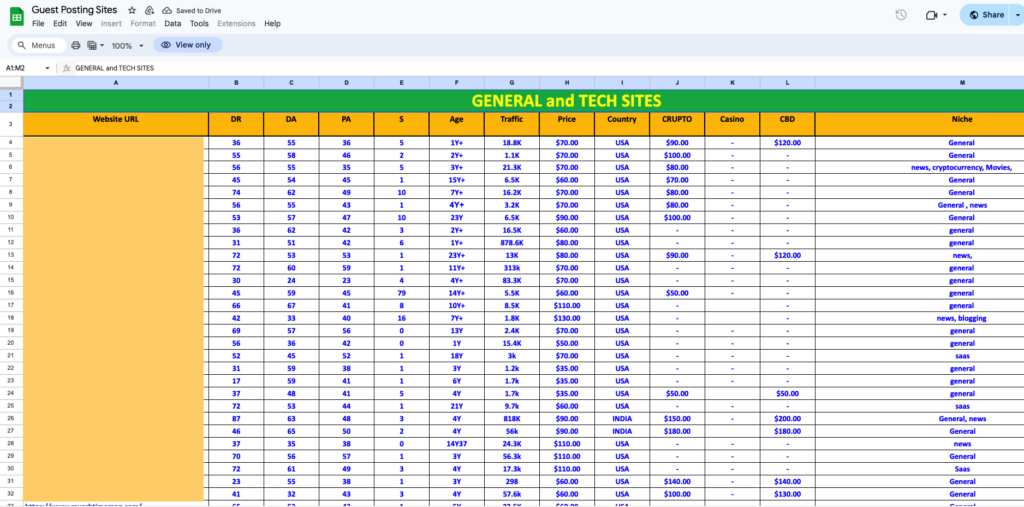Screen dimensions: 1024x507
Task: Select the GENERAL and TECH SITES title cell
Action: click(565, 100)
